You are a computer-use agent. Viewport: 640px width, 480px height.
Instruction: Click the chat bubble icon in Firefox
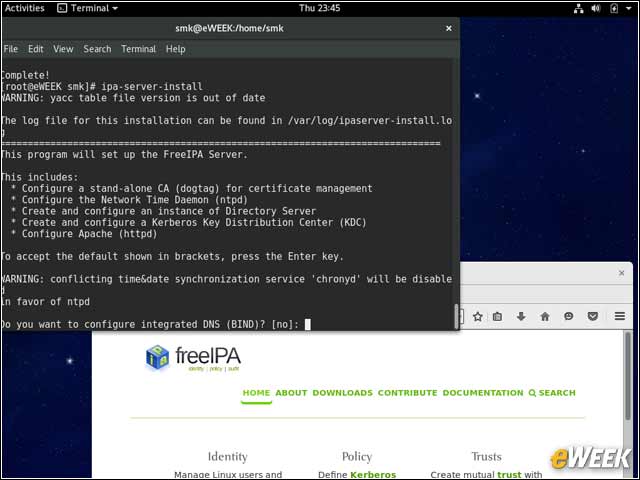coord(569,316)
